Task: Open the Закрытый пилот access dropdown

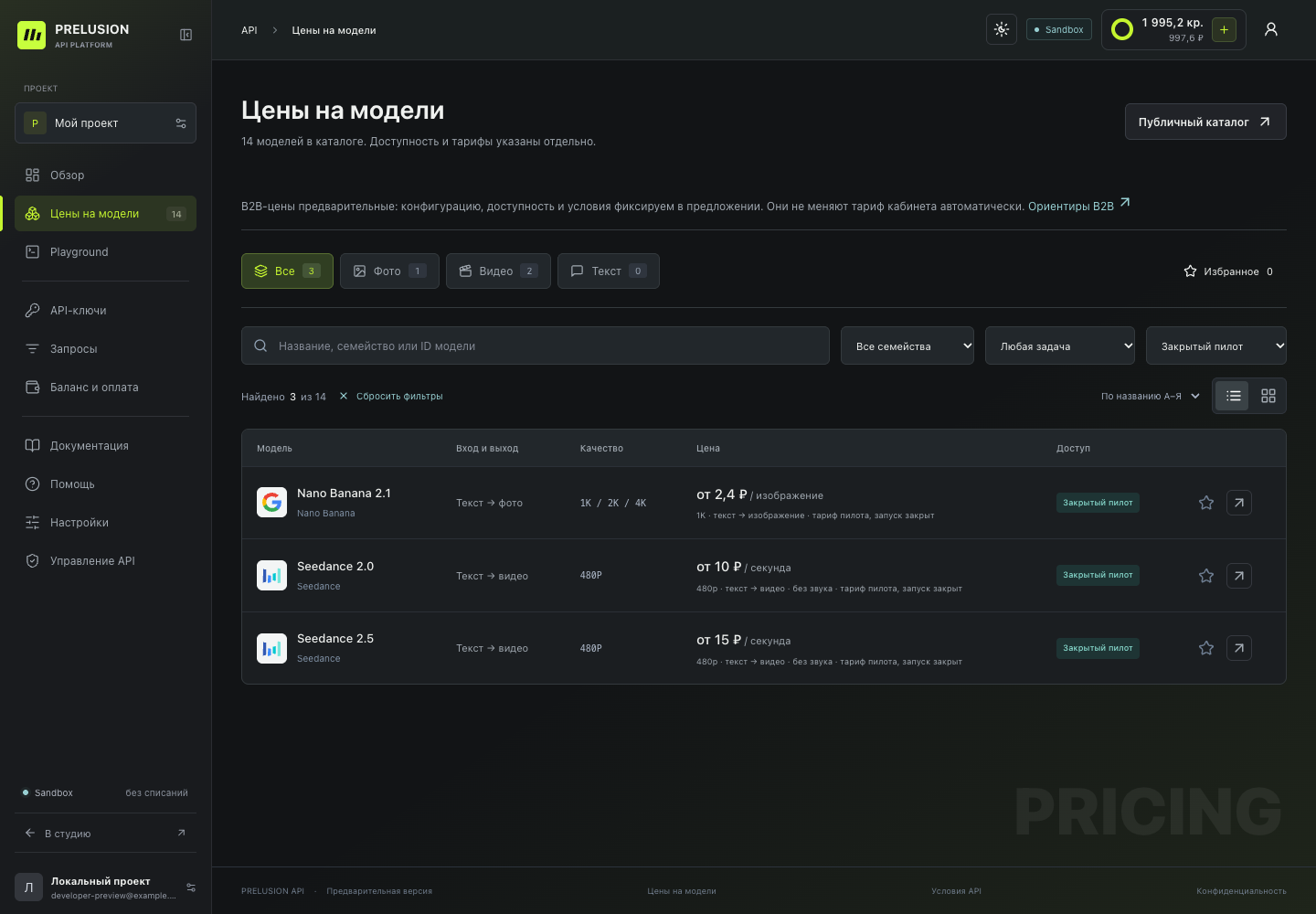Action: click(x=1216, y=345)
